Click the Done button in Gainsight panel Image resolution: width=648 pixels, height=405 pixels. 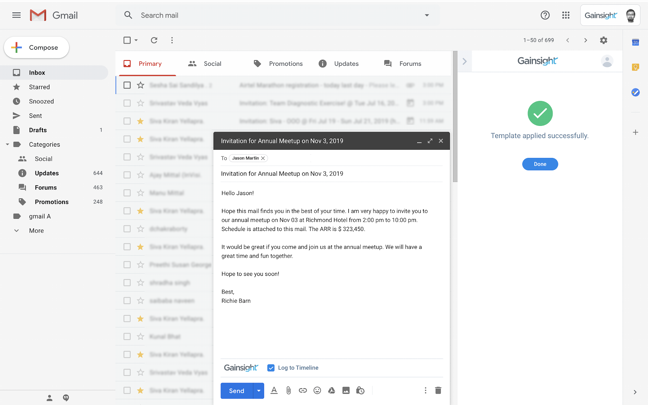[x=540, y=164]
